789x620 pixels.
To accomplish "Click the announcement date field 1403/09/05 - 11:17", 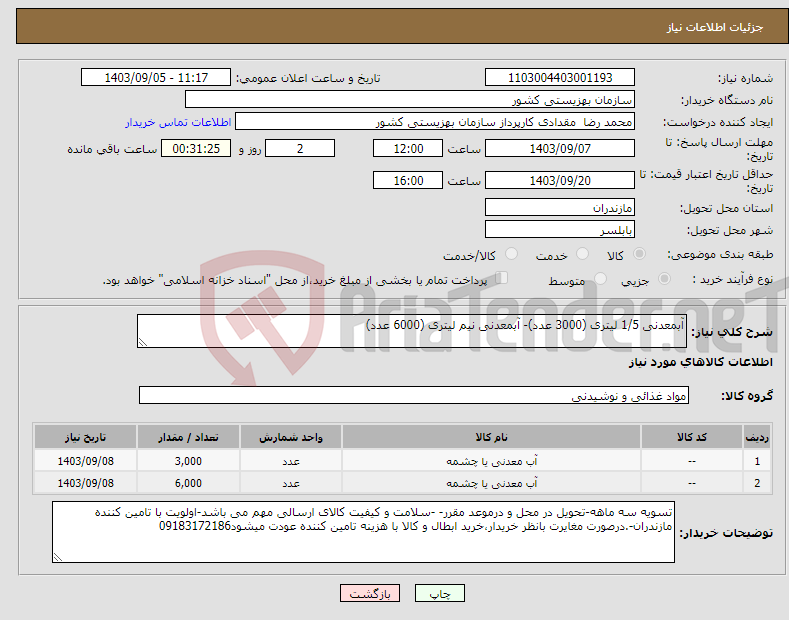I will 156,78.
